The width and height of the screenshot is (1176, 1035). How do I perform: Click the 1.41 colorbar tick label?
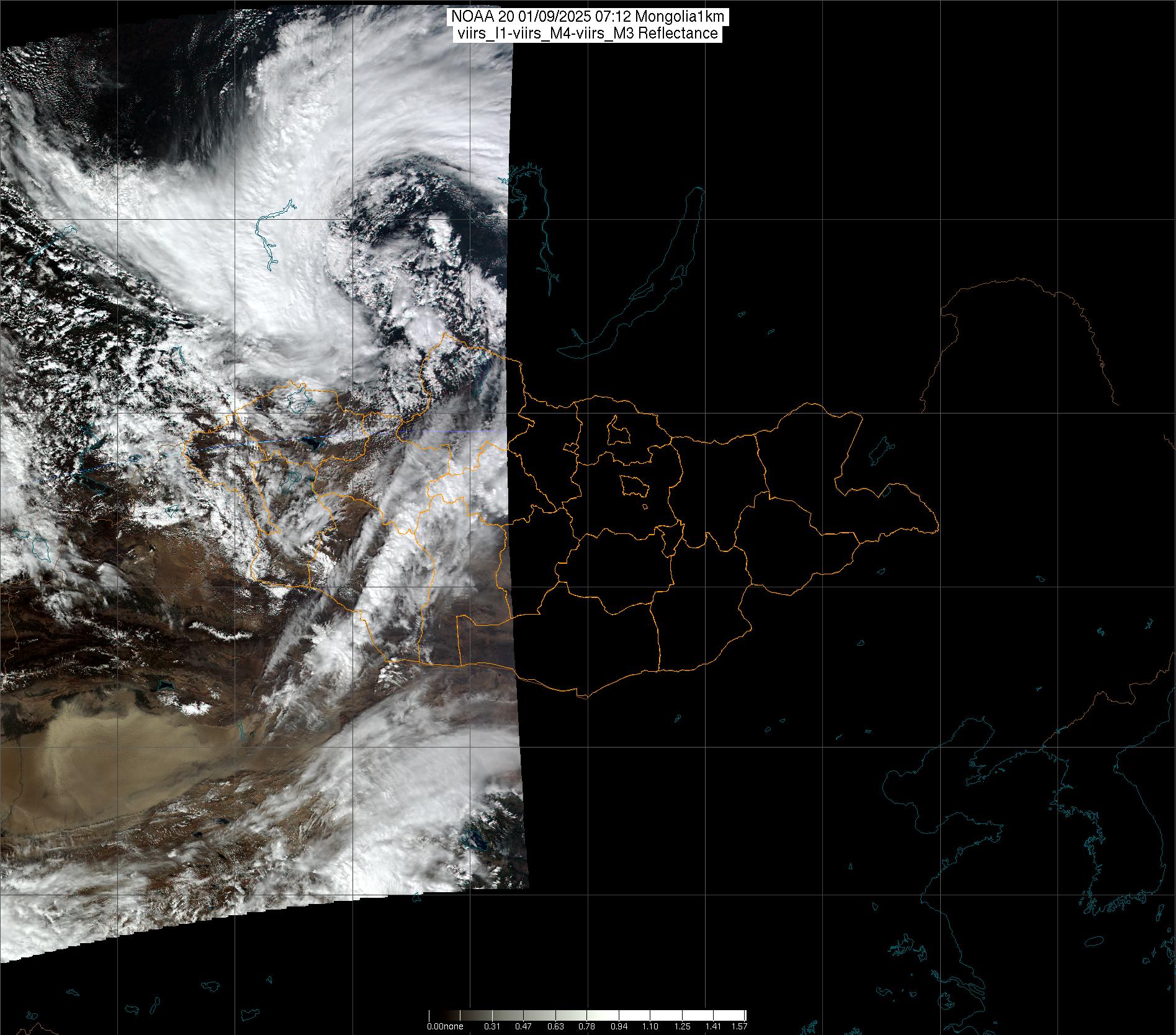713,1026
